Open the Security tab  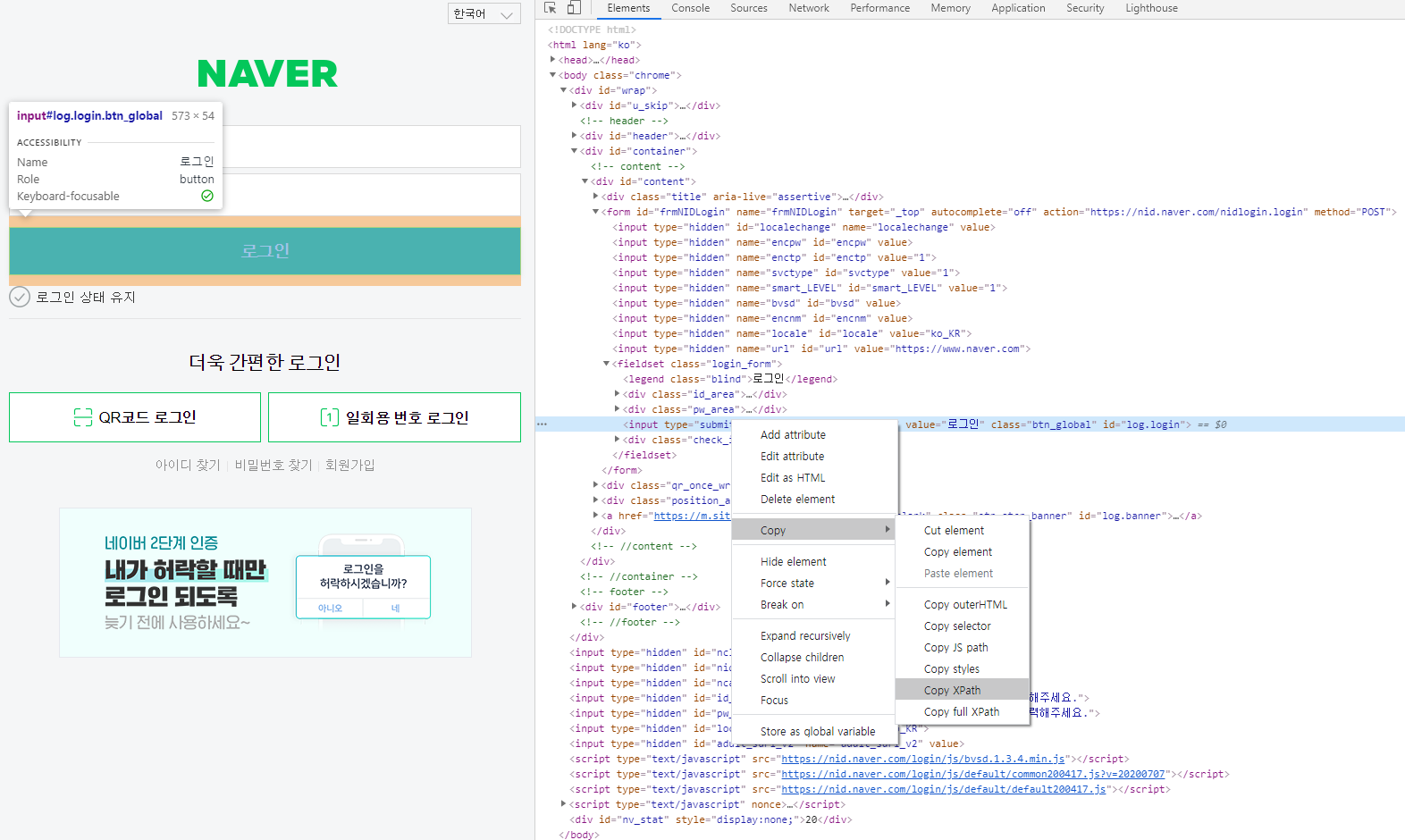1085,8
